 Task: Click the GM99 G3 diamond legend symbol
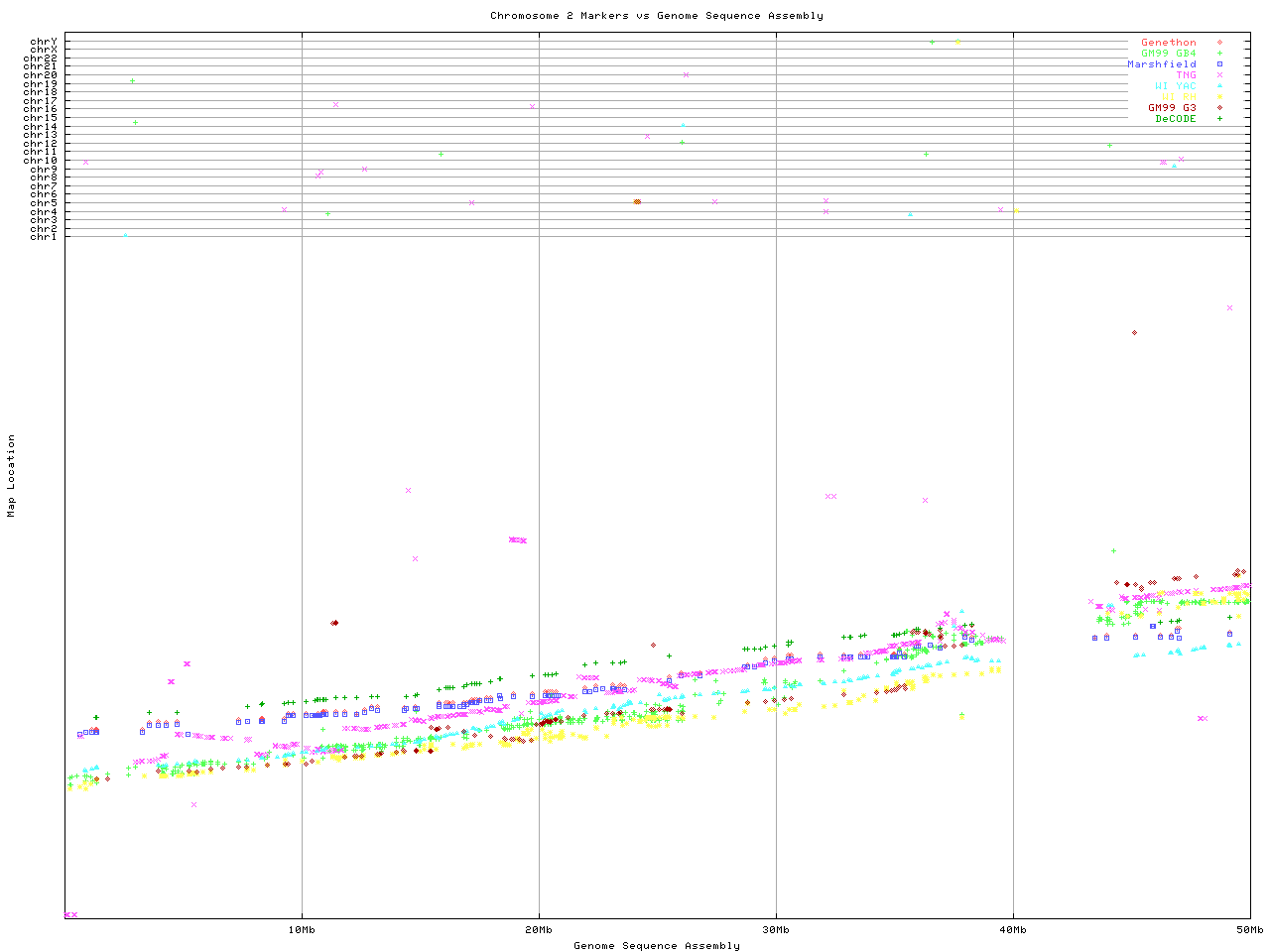pyautogui.click(x=1219, y=108)
